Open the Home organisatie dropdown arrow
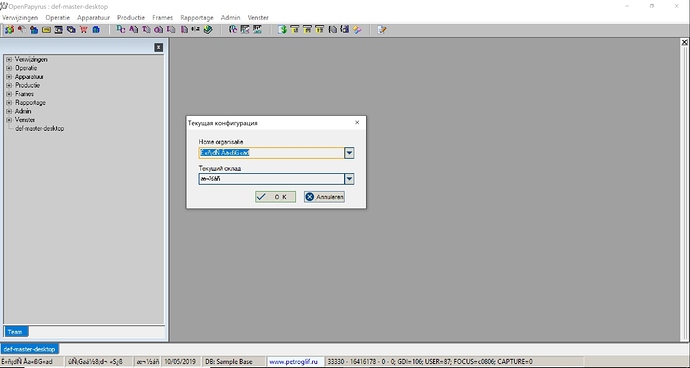Image resolution: width=690 pixels, height=368 pixels. [349, 153]
